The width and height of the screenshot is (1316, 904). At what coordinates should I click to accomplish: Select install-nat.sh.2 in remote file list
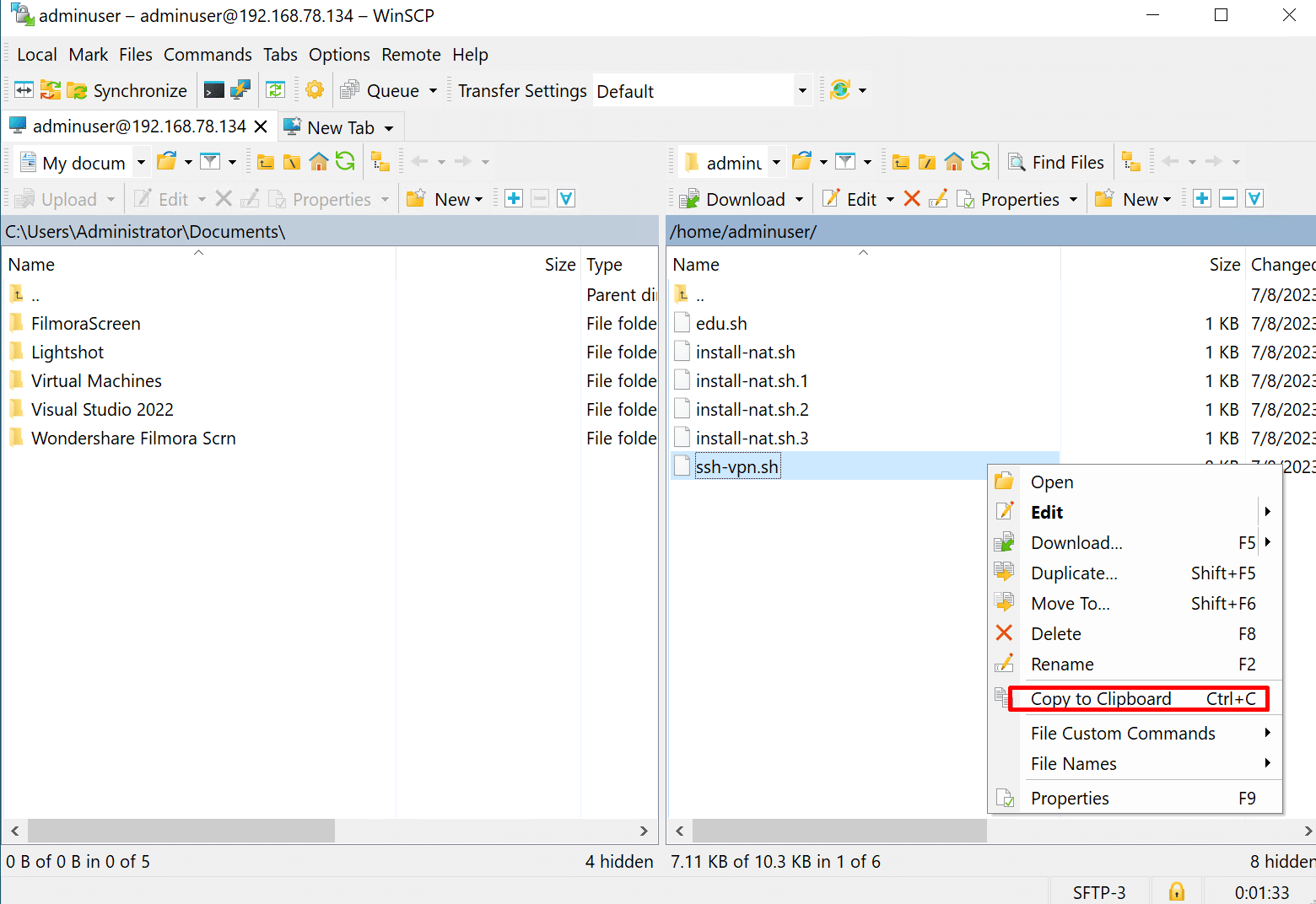[x=752, y=410]
